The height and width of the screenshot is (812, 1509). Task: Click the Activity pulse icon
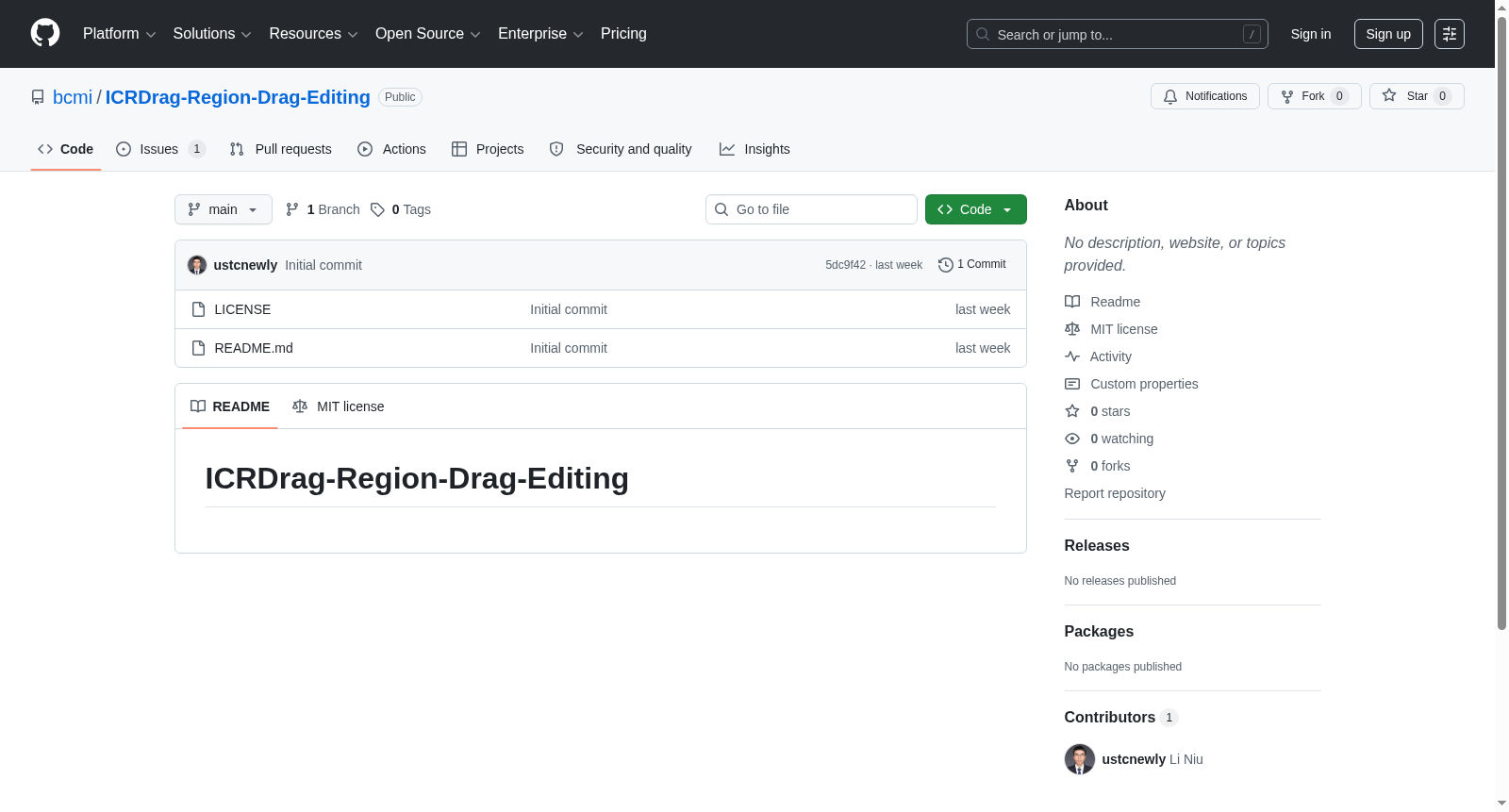(x=1072, y=356)
